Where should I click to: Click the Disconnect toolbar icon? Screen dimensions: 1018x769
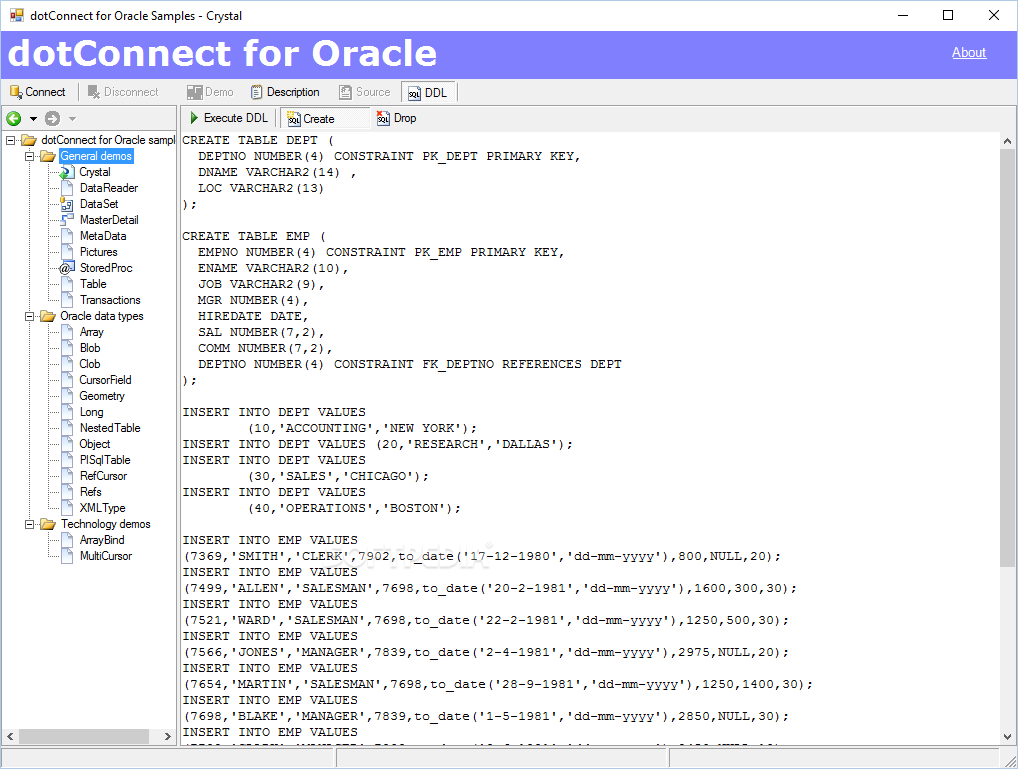(x=94, y=92)
